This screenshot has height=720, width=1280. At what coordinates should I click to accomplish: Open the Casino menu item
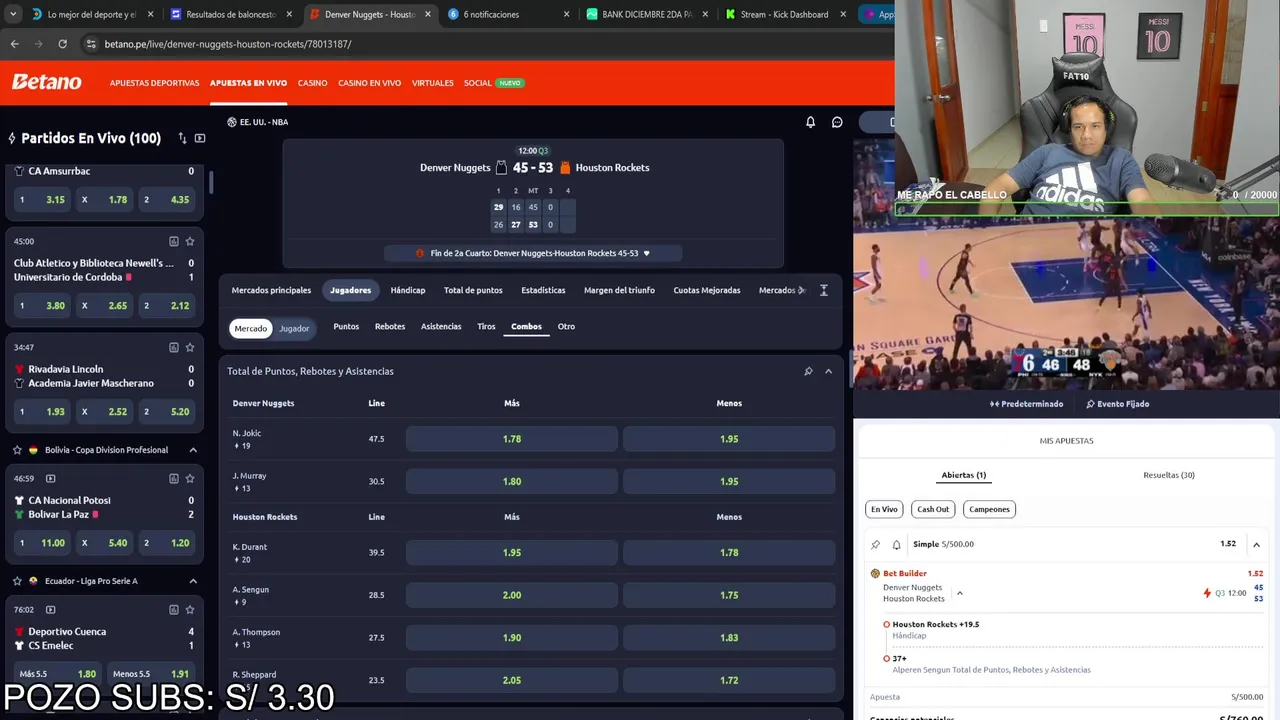click(312, 83)
